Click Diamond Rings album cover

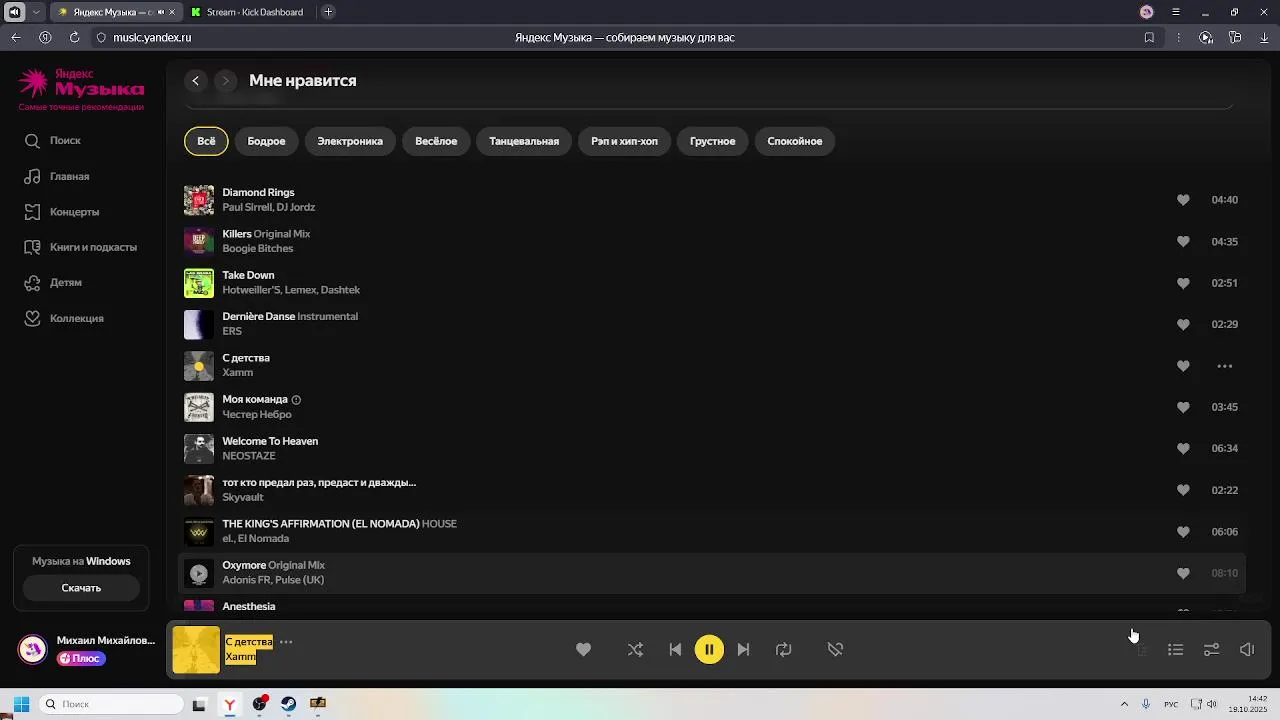[199, 200]
